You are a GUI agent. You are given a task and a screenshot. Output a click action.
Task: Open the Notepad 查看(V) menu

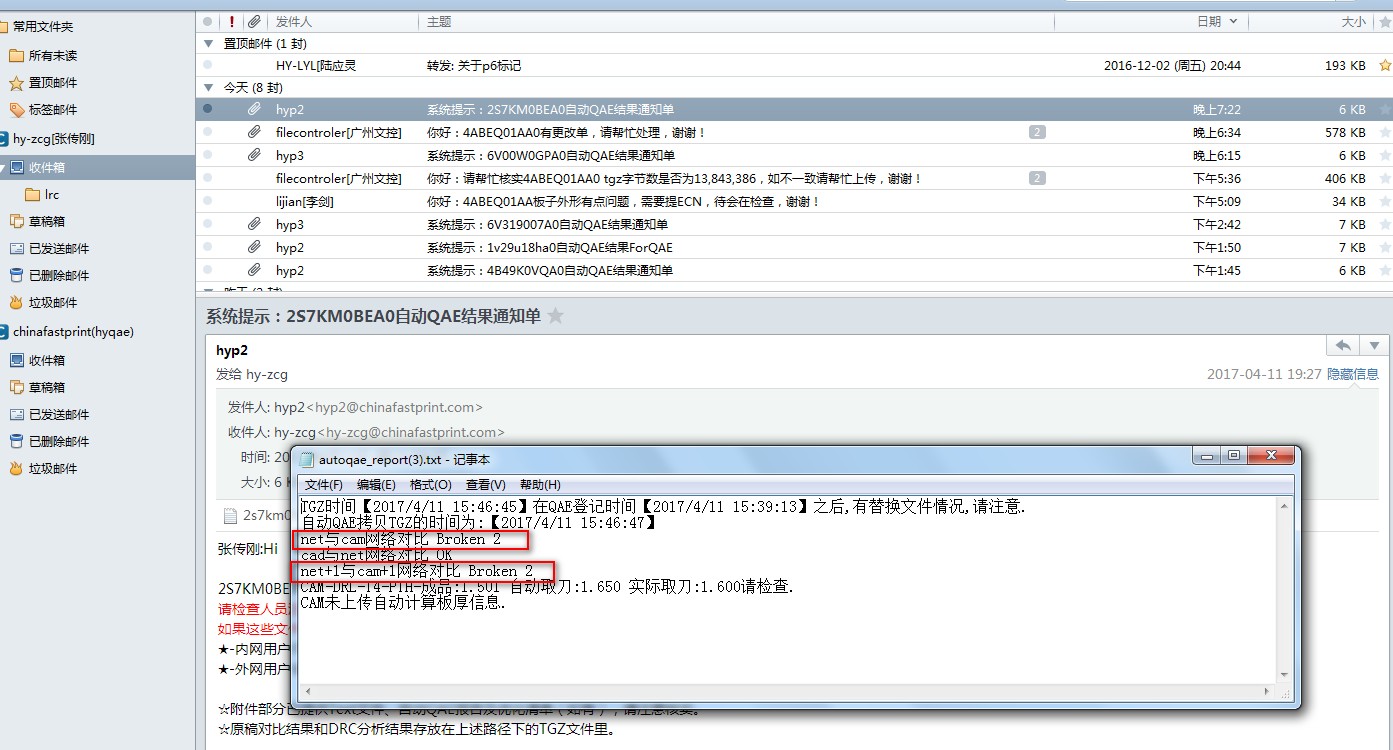click(486, 485)
